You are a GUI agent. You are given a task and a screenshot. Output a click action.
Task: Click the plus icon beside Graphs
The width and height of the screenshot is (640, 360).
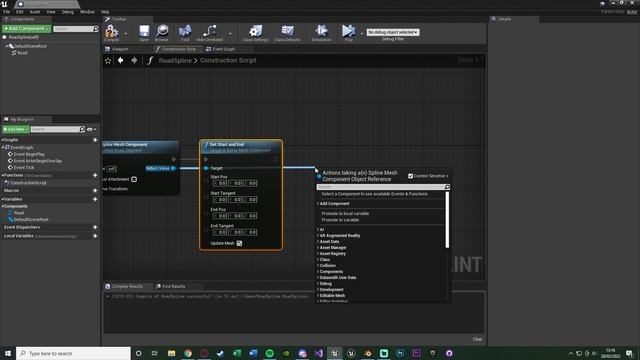click(x=95, y=140)
